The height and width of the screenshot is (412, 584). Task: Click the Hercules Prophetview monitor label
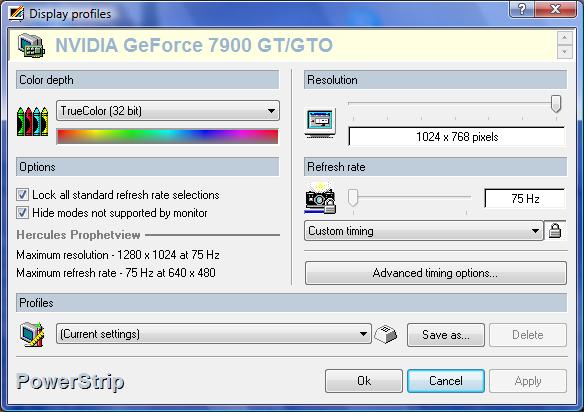coord(78,235)
